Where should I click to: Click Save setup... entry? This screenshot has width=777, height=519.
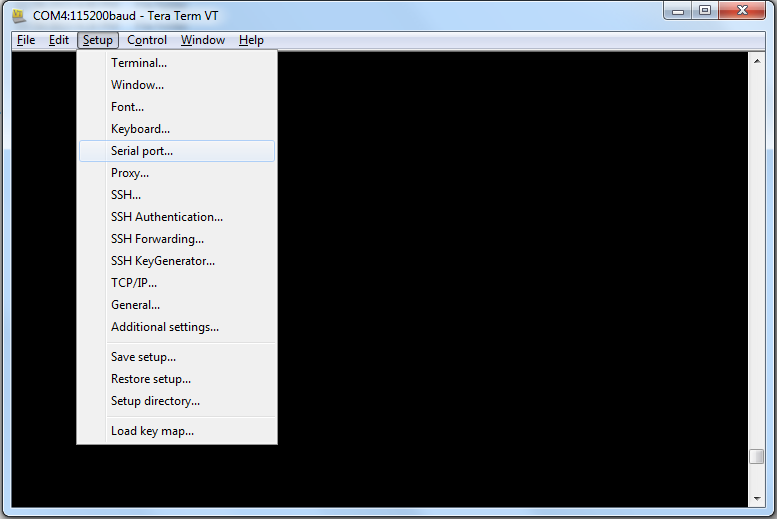tap(177, 357)
